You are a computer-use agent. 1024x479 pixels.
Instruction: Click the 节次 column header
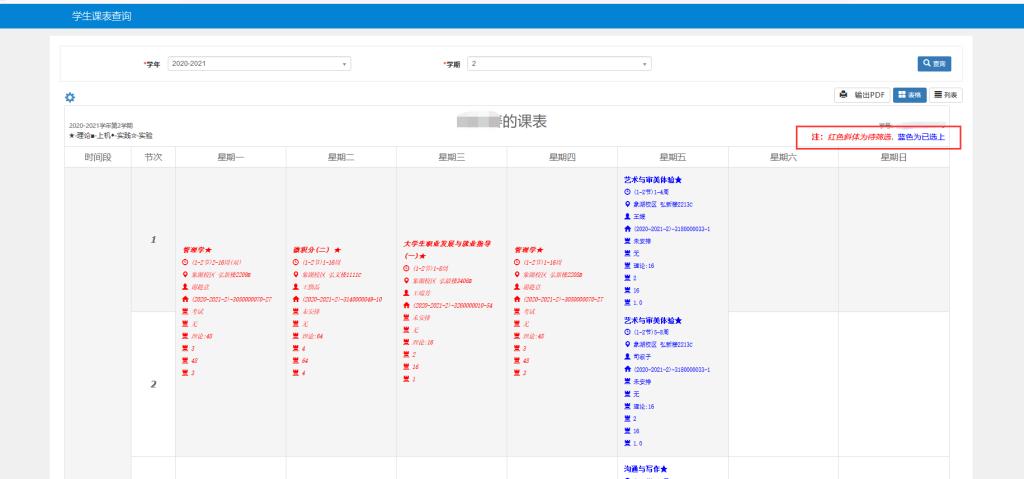click(153, 157)
